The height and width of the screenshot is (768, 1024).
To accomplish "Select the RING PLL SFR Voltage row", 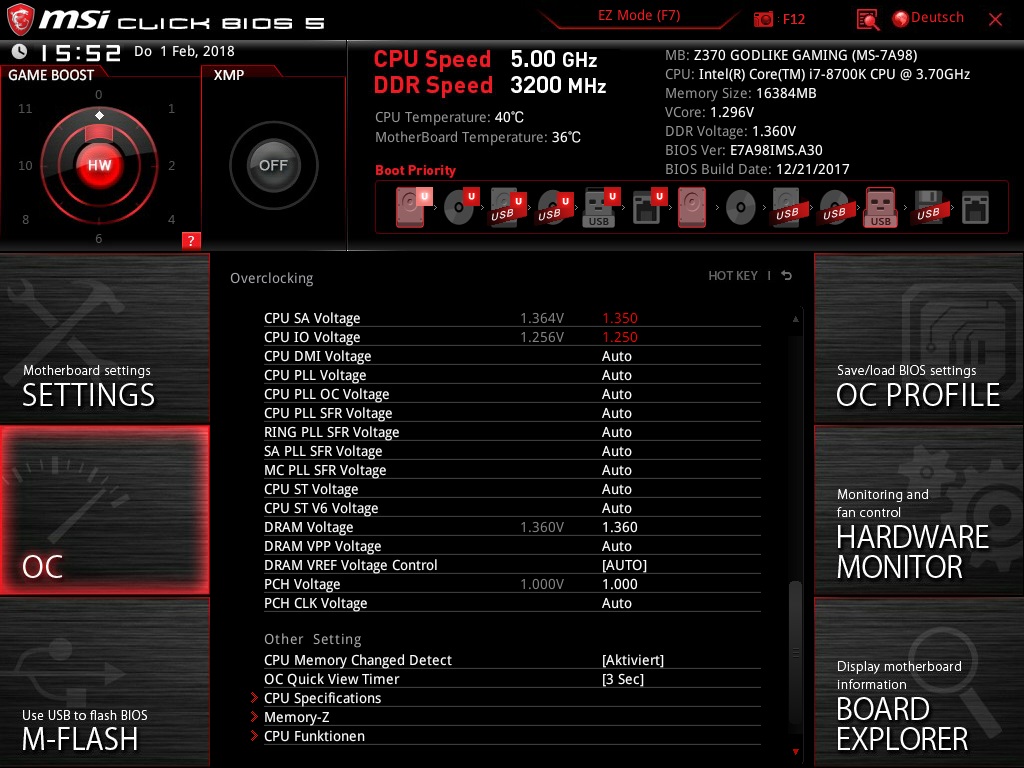I will 512,432.
